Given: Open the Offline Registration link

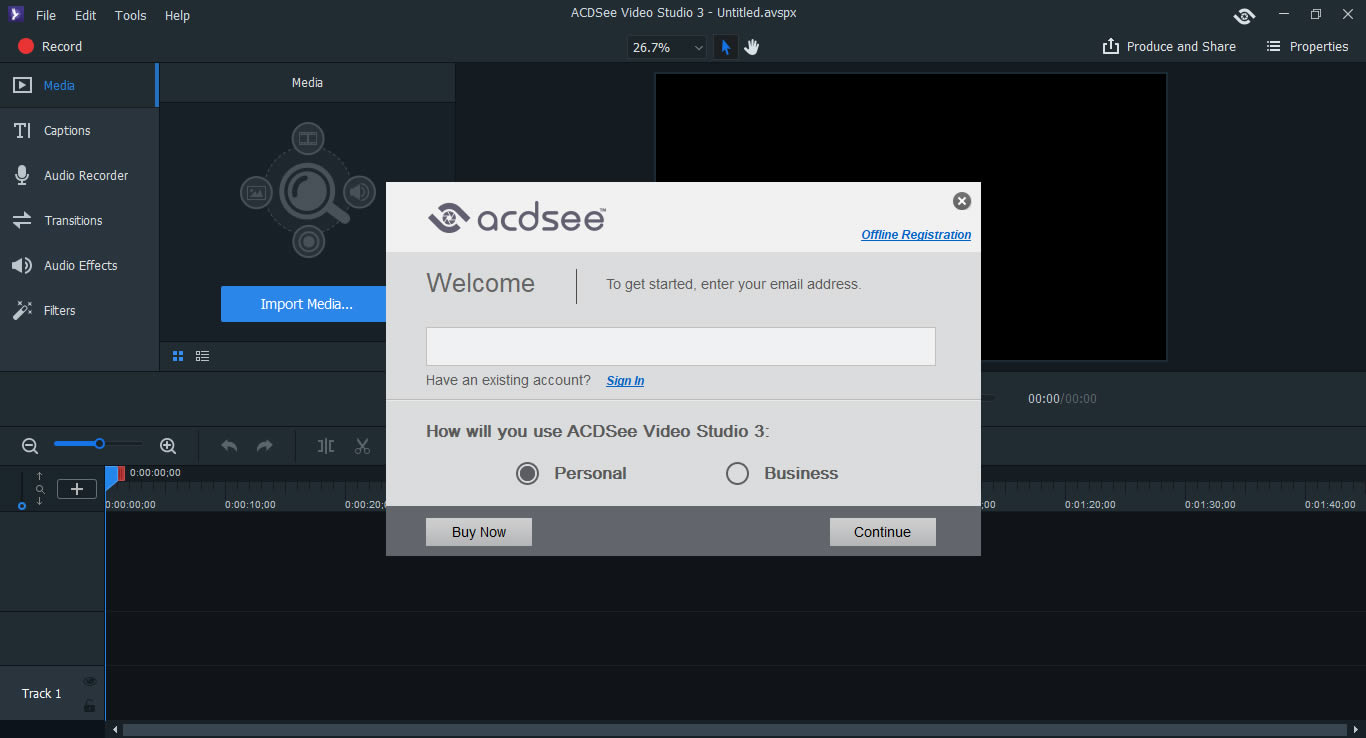Looking at the screenshot, I should [916, 235].
